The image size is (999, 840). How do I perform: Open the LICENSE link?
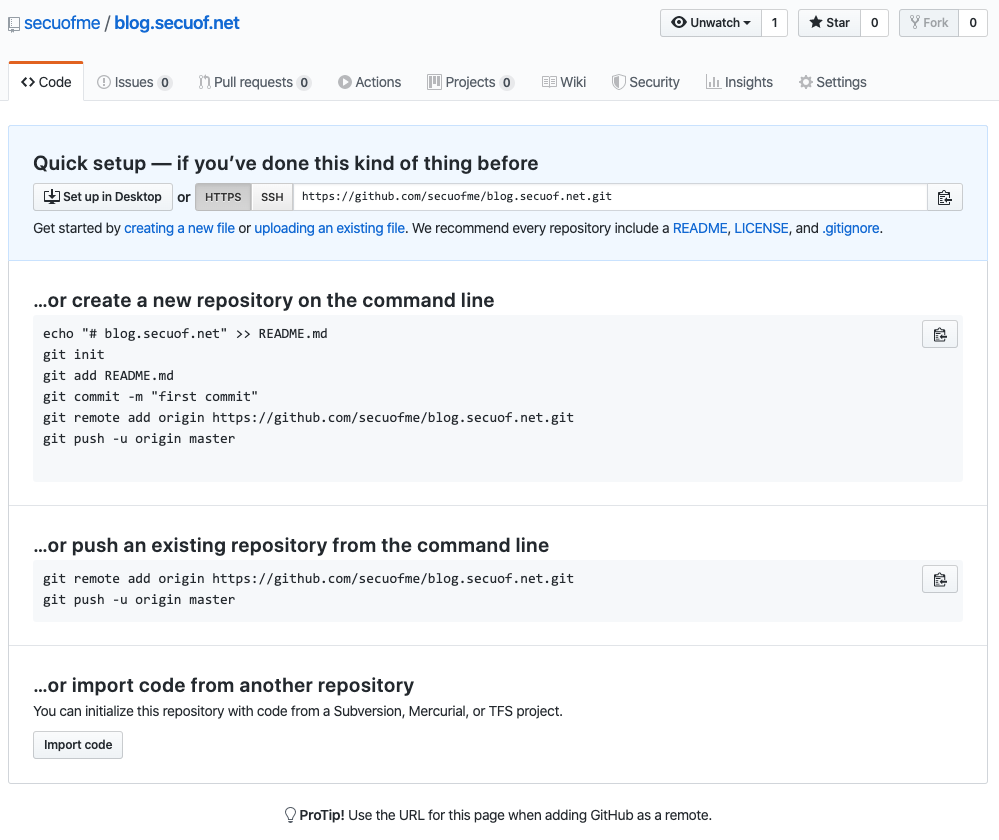tap(761, 228)
